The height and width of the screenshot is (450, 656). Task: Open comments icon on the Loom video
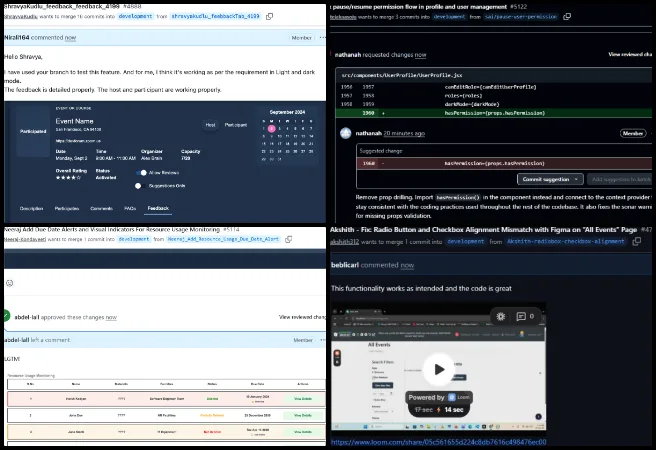click(521, 317)
